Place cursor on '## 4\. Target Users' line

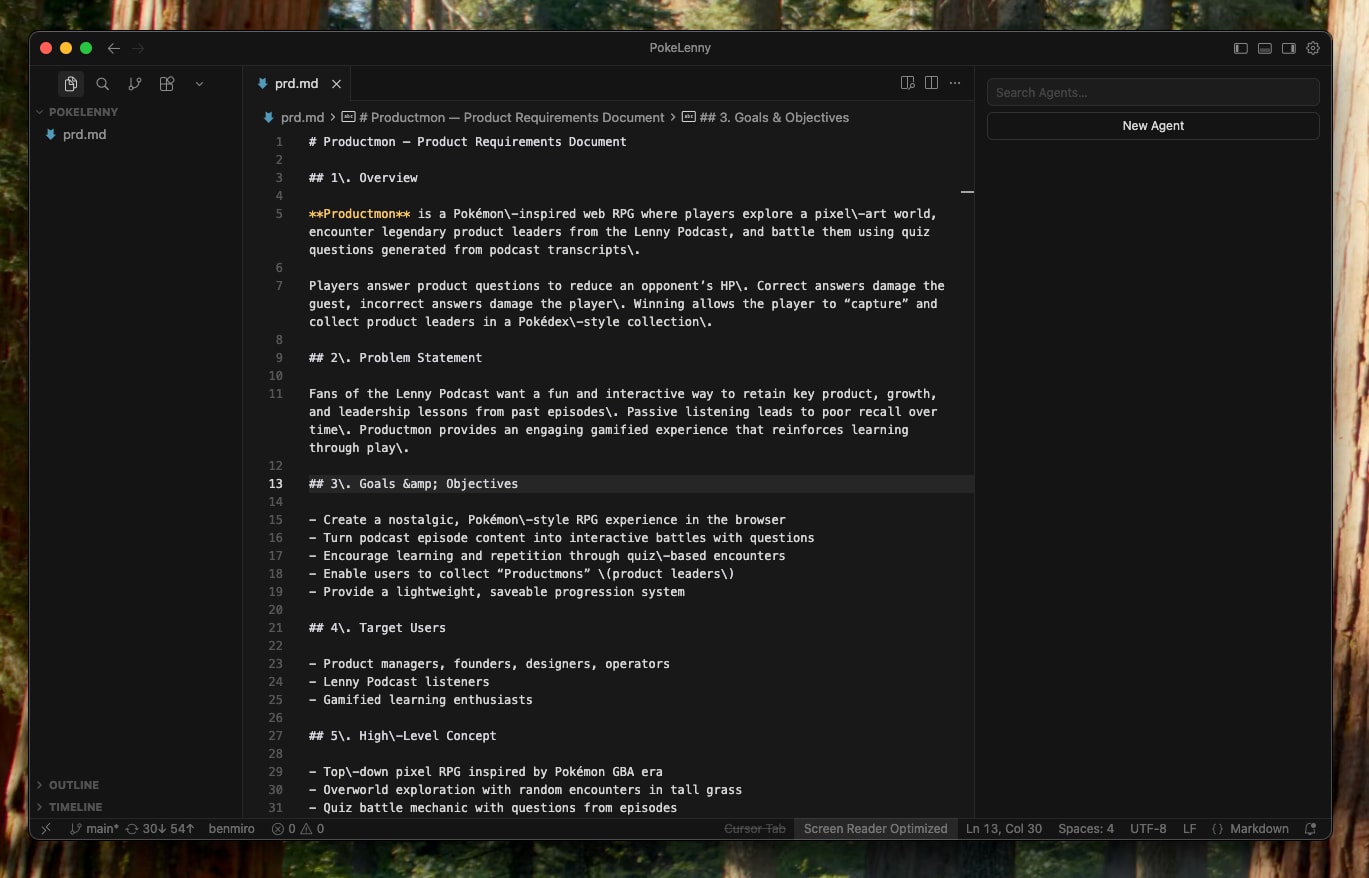[377, 628]
